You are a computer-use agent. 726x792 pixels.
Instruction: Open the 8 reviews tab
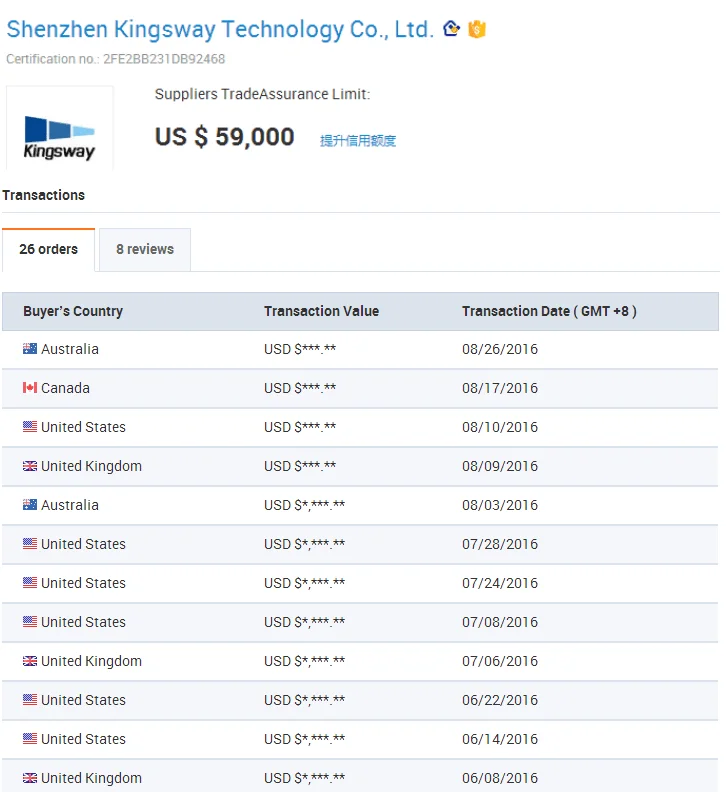(144, 249)
